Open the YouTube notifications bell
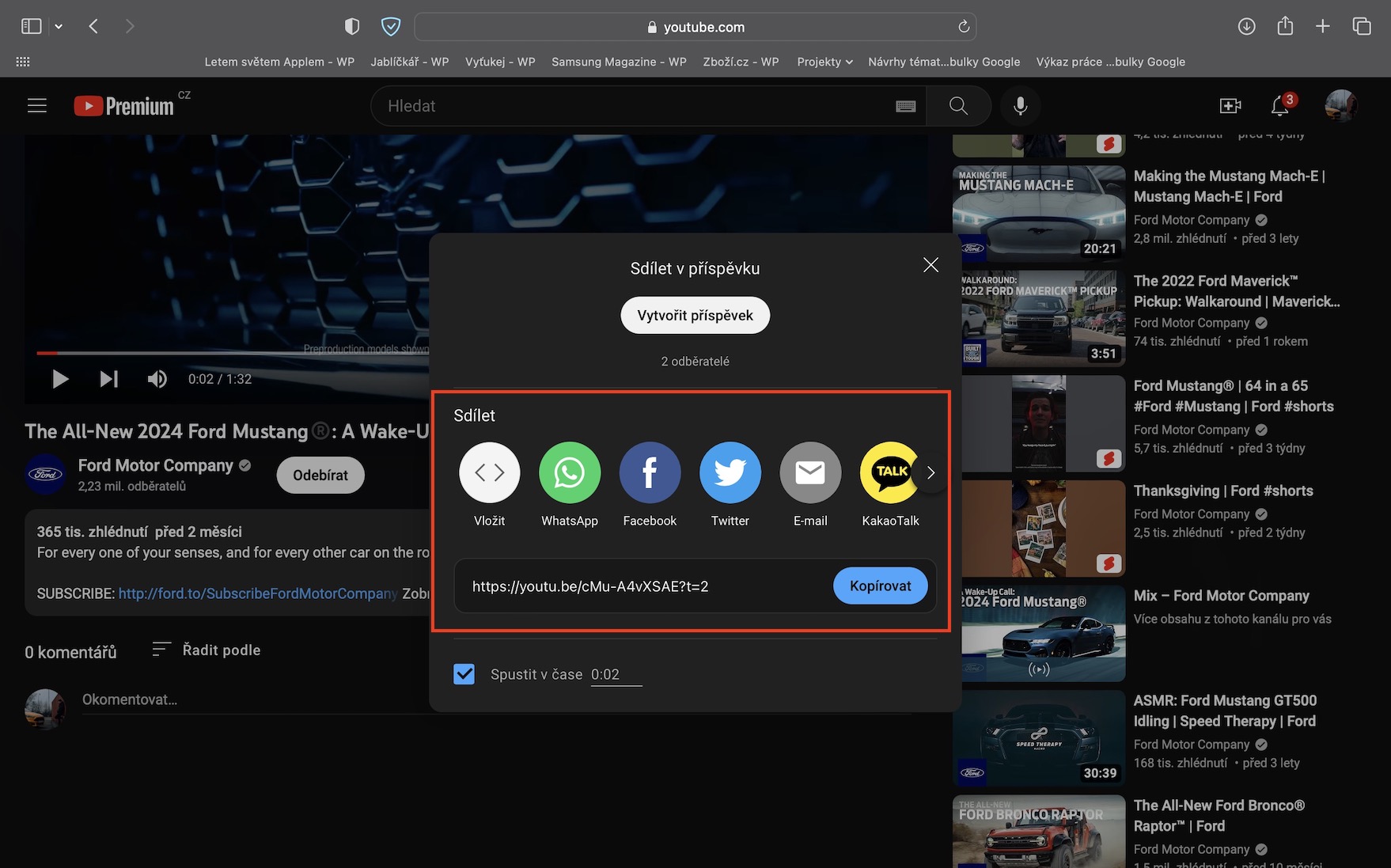Viewport: 1391px width, 868px height. pyautogui.click(x=1280, y=105)
